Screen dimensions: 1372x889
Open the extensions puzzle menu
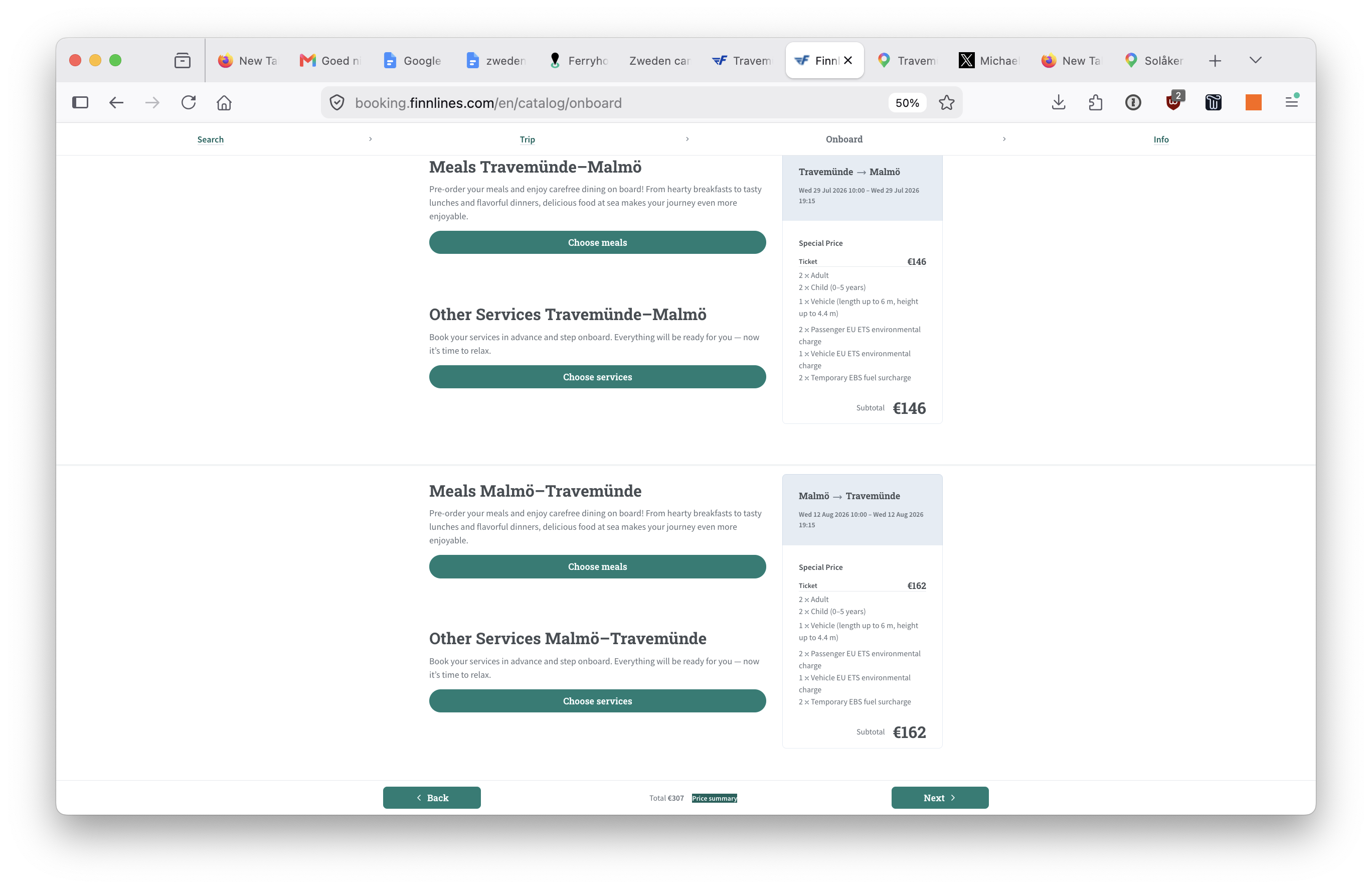(1095, 103)
